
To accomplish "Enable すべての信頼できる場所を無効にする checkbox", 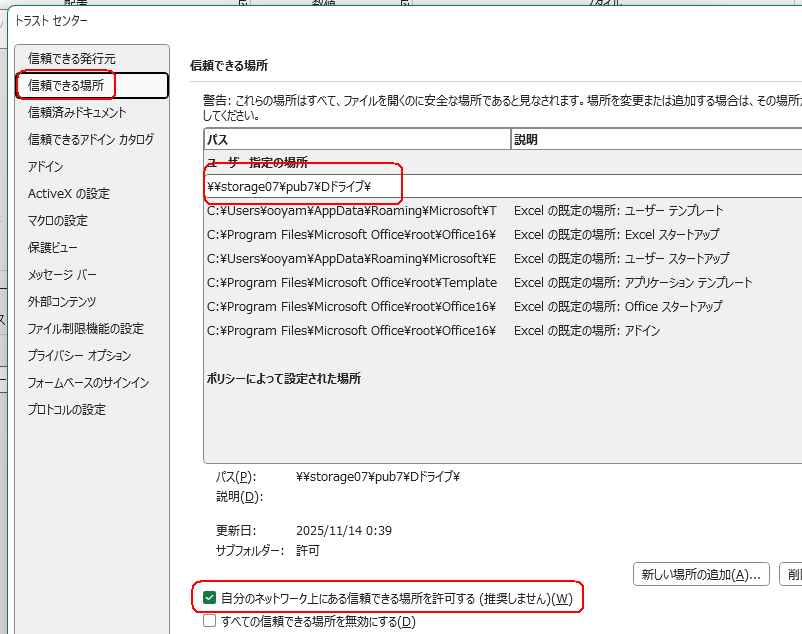I will coord(210,622).
